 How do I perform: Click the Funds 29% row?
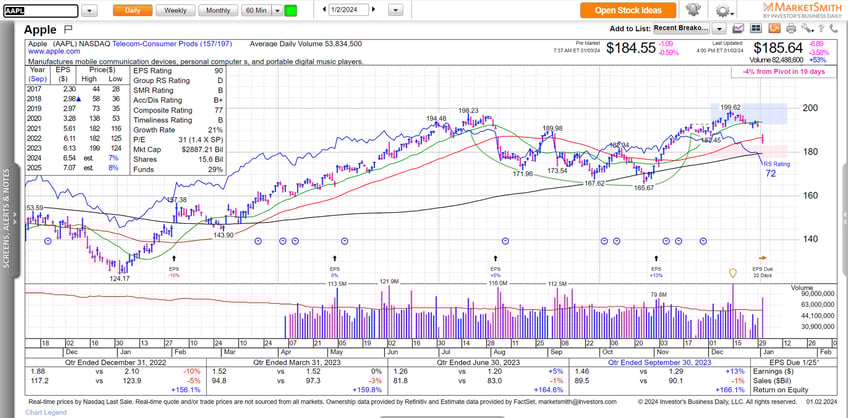177,169
